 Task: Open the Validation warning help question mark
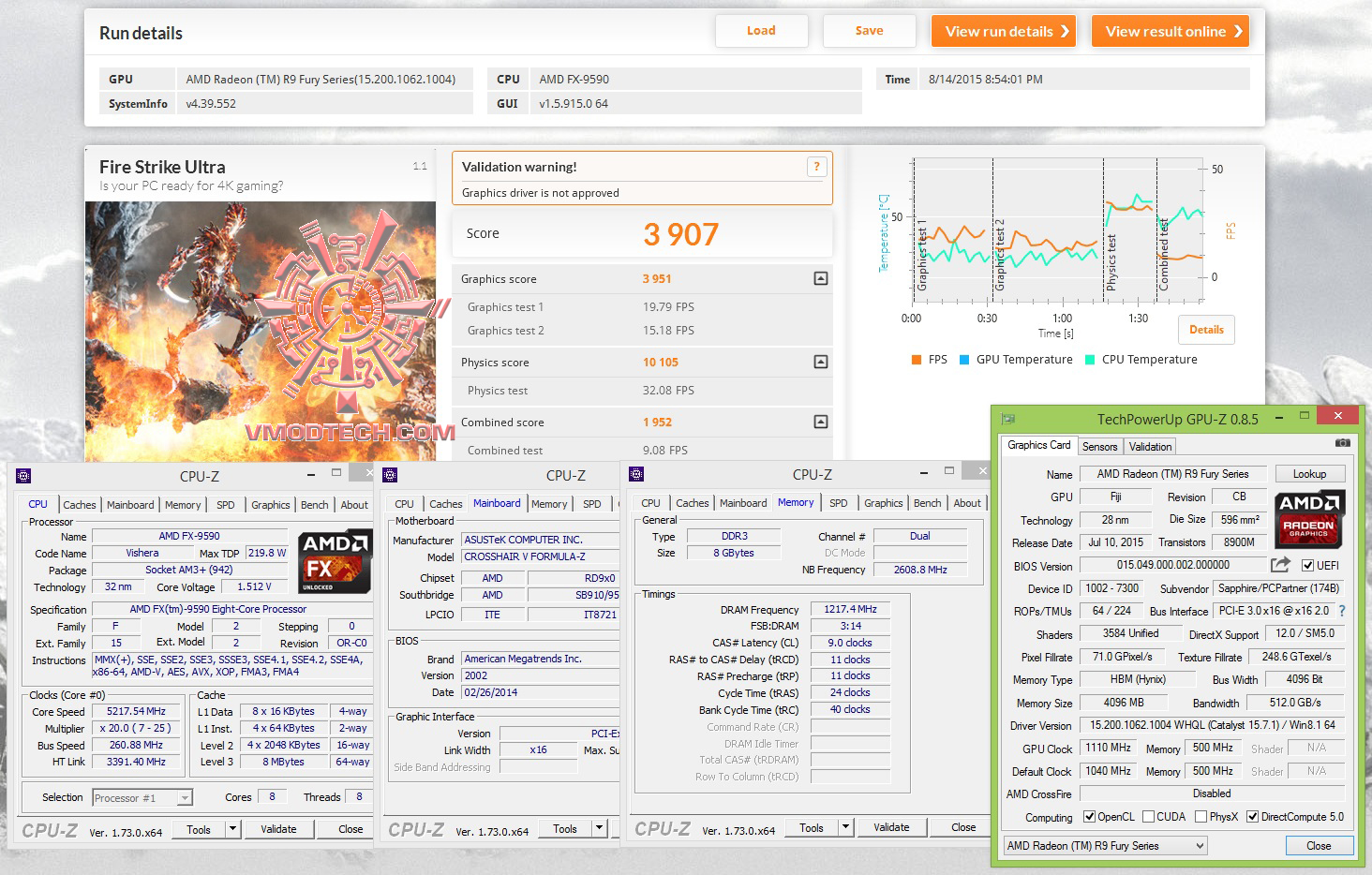(x=814, y=167)
